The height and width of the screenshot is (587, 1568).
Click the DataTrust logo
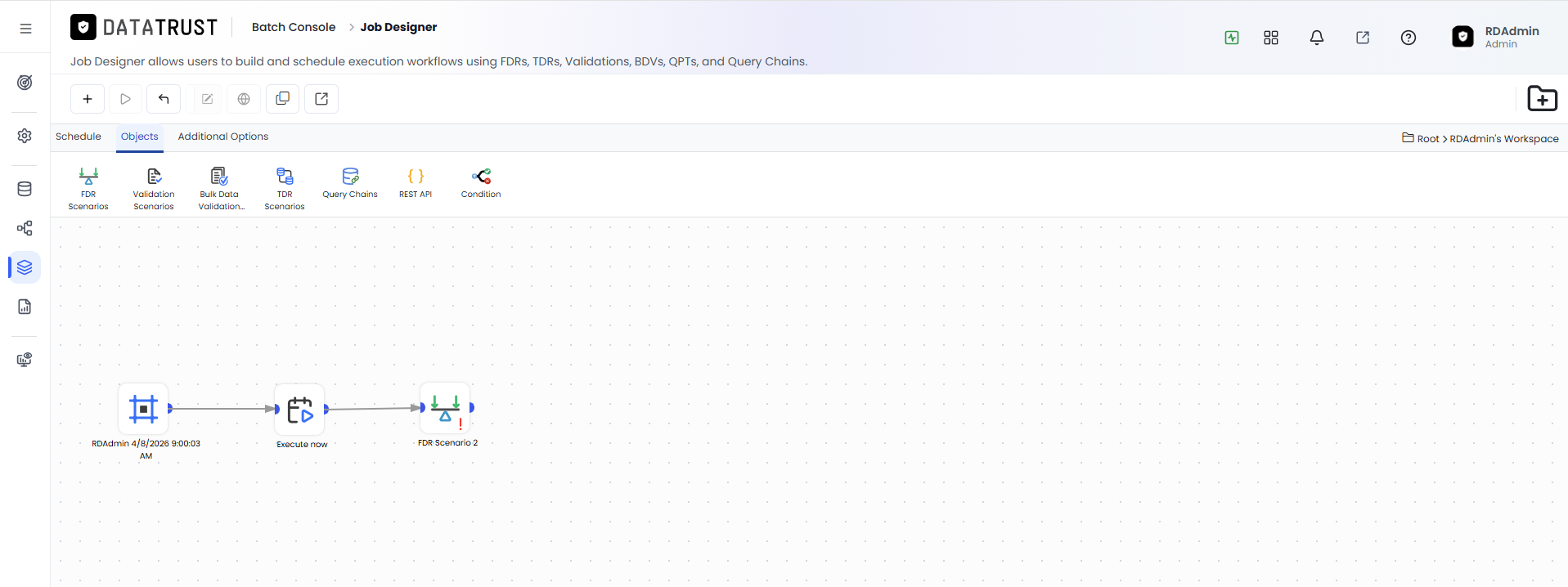pos(144,28)
